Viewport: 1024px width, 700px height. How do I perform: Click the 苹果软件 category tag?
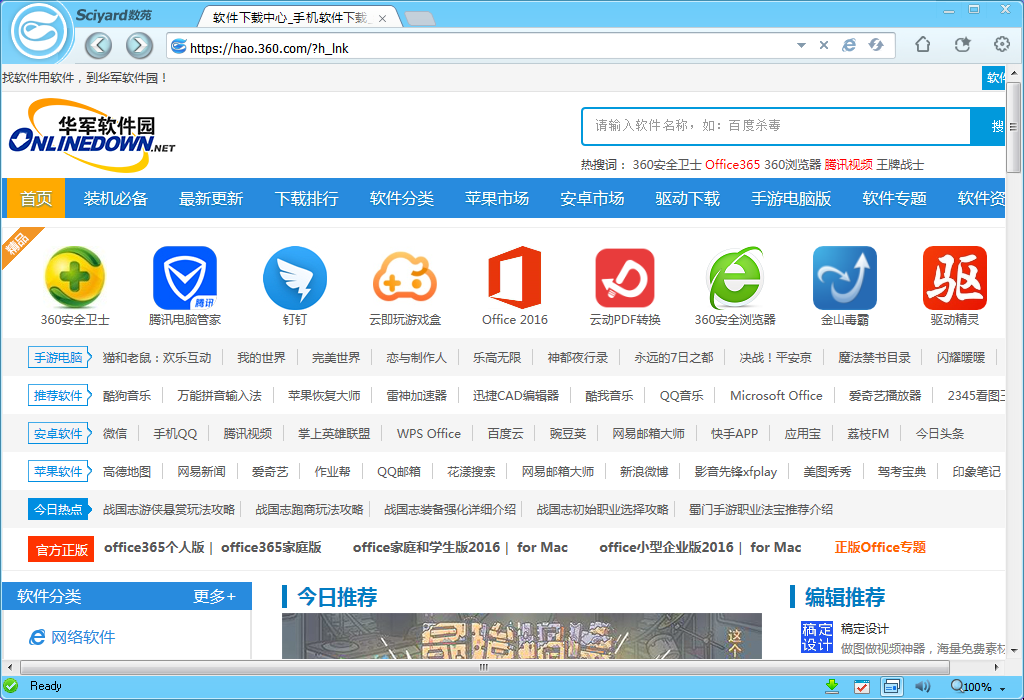(x=58, y=471)
